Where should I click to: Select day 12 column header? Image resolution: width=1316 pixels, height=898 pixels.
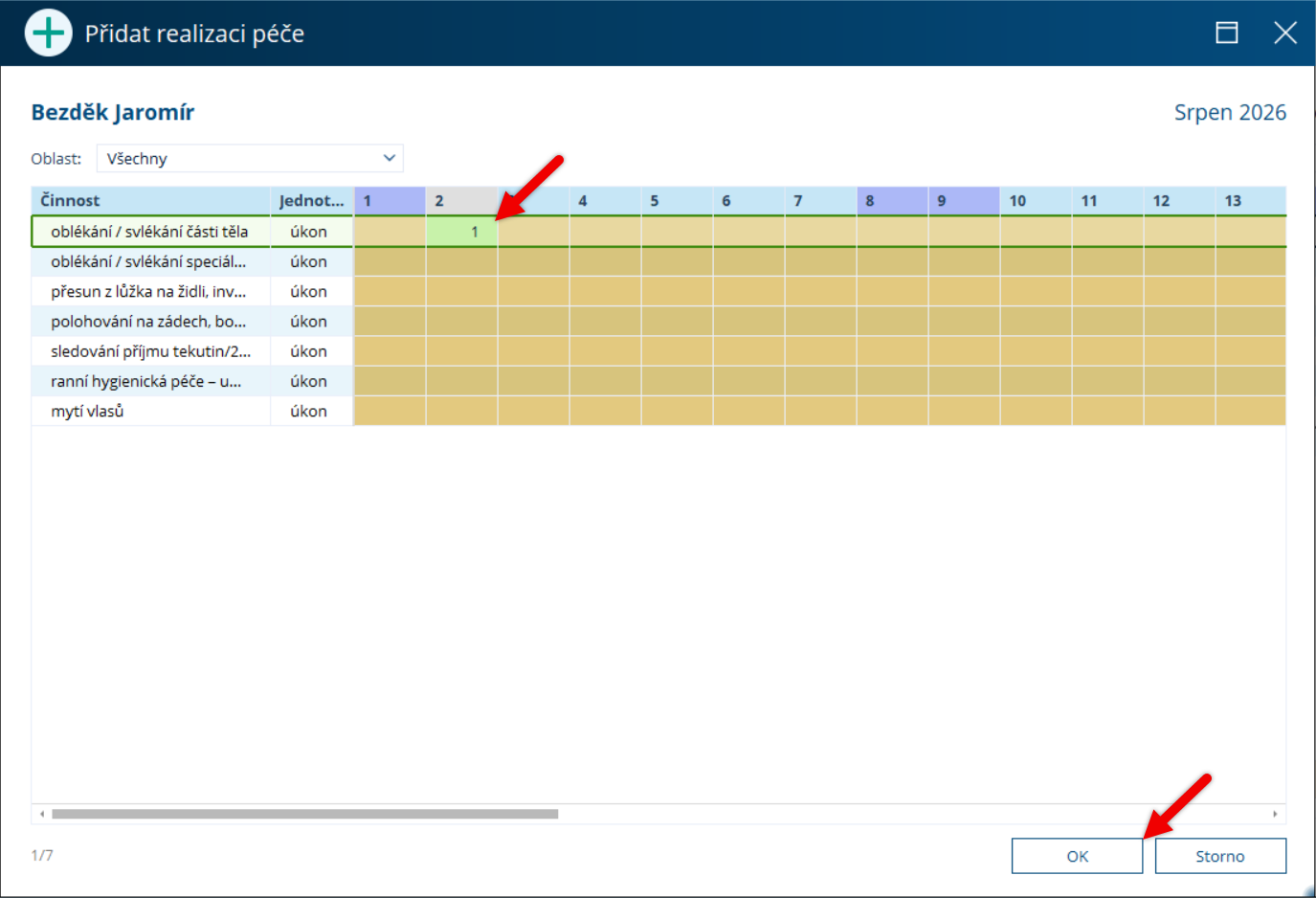coord(1179,200)
